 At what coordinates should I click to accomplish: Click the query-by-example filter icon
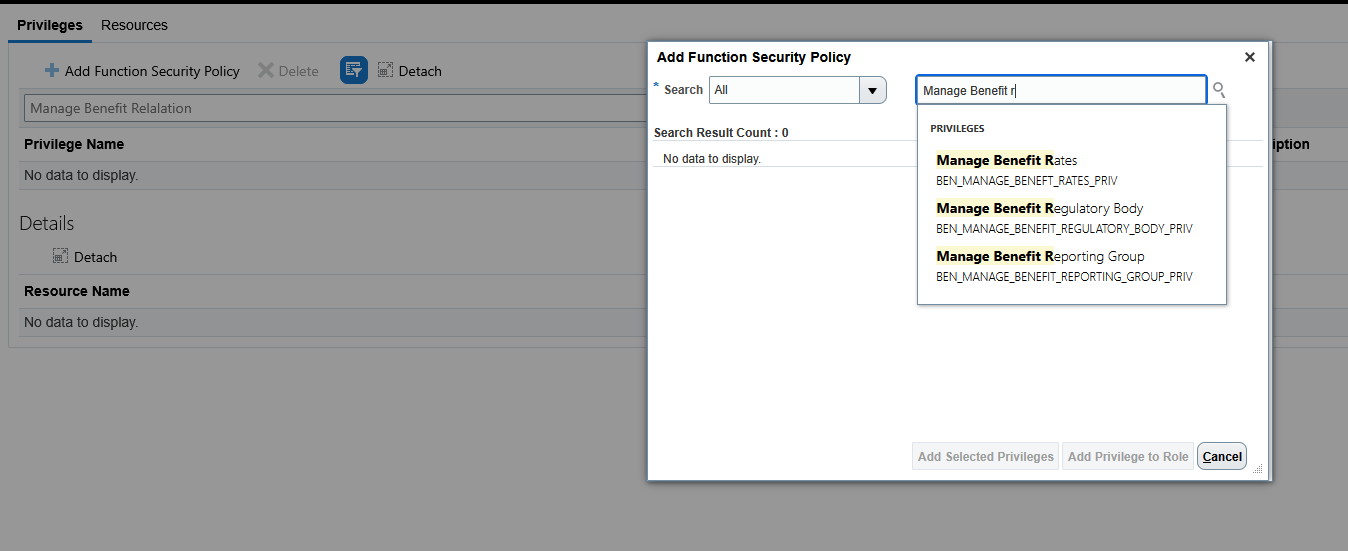click(x=354, y=70)
